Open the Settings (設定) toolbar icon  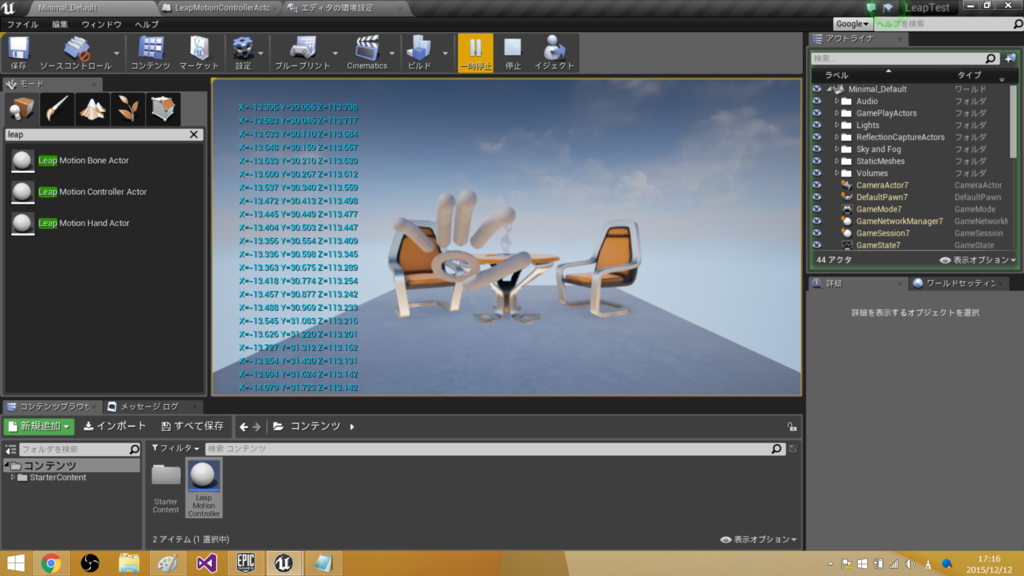point(243,53)
